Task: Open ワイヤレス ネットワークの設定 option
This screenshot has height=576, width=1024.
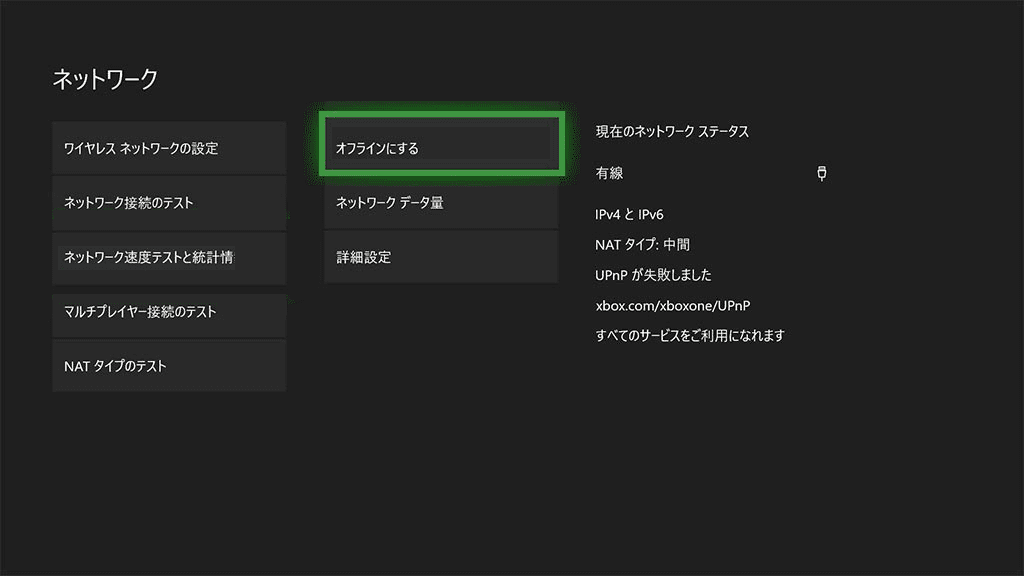Action: [x=169, y=148]
